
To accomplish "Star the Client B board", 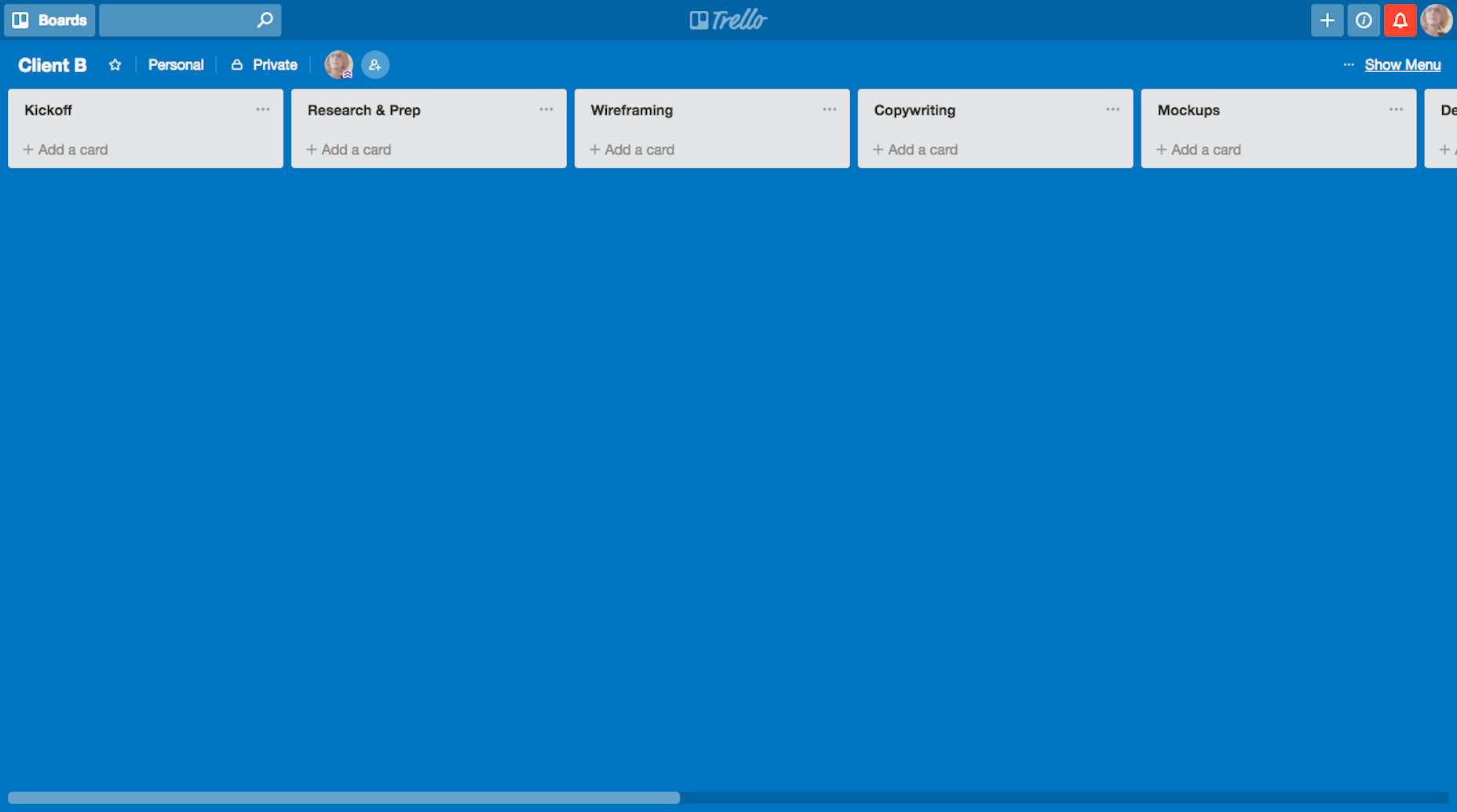I will tap(115, 65).
